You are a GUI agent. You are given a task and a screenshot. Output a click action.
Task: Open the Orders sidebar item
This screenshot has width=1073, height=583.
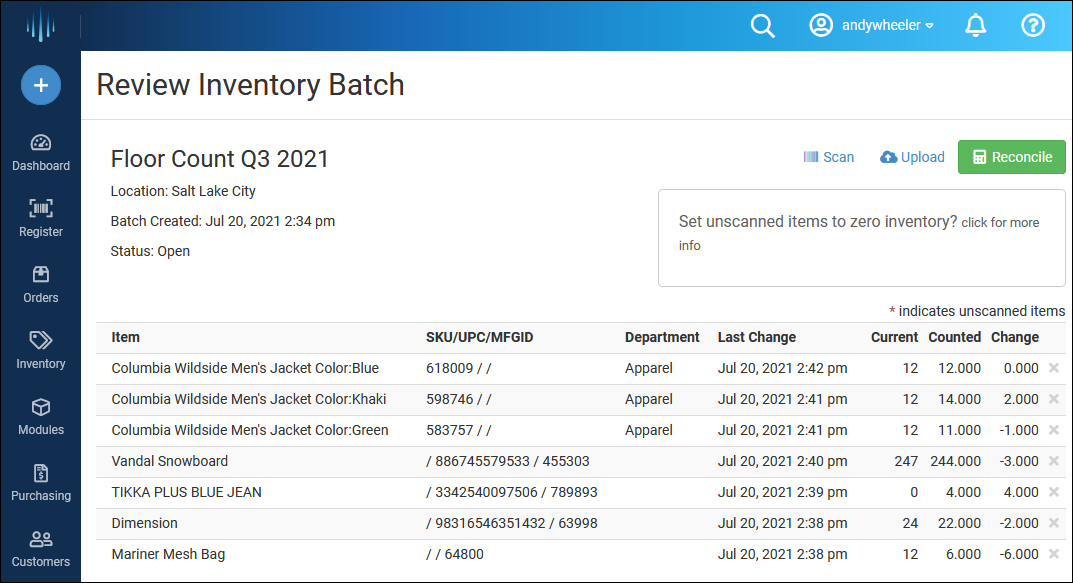[x=41, y=285]
